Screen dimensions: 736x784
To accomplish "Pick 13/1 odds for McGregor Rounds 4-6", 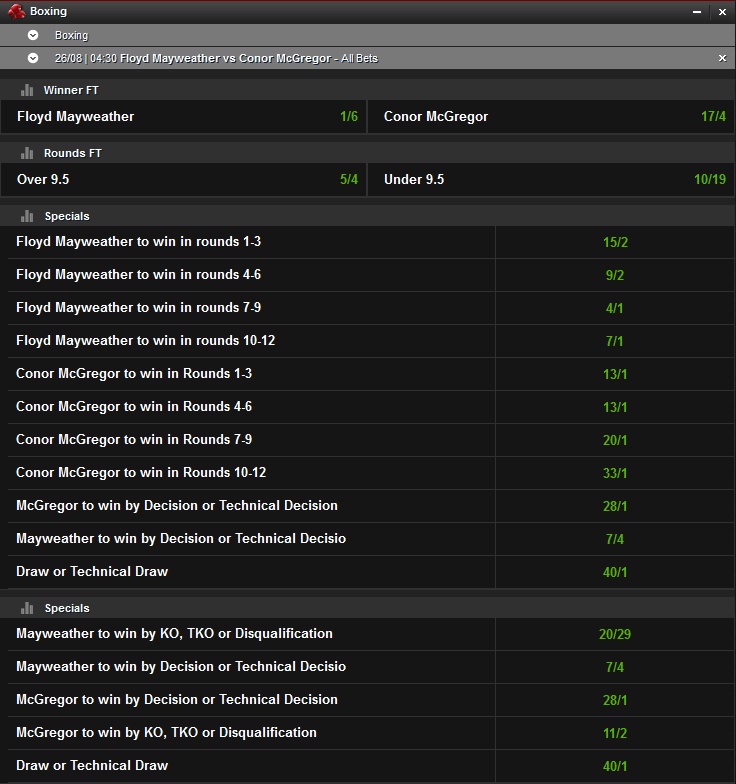I will click(615, 407).
